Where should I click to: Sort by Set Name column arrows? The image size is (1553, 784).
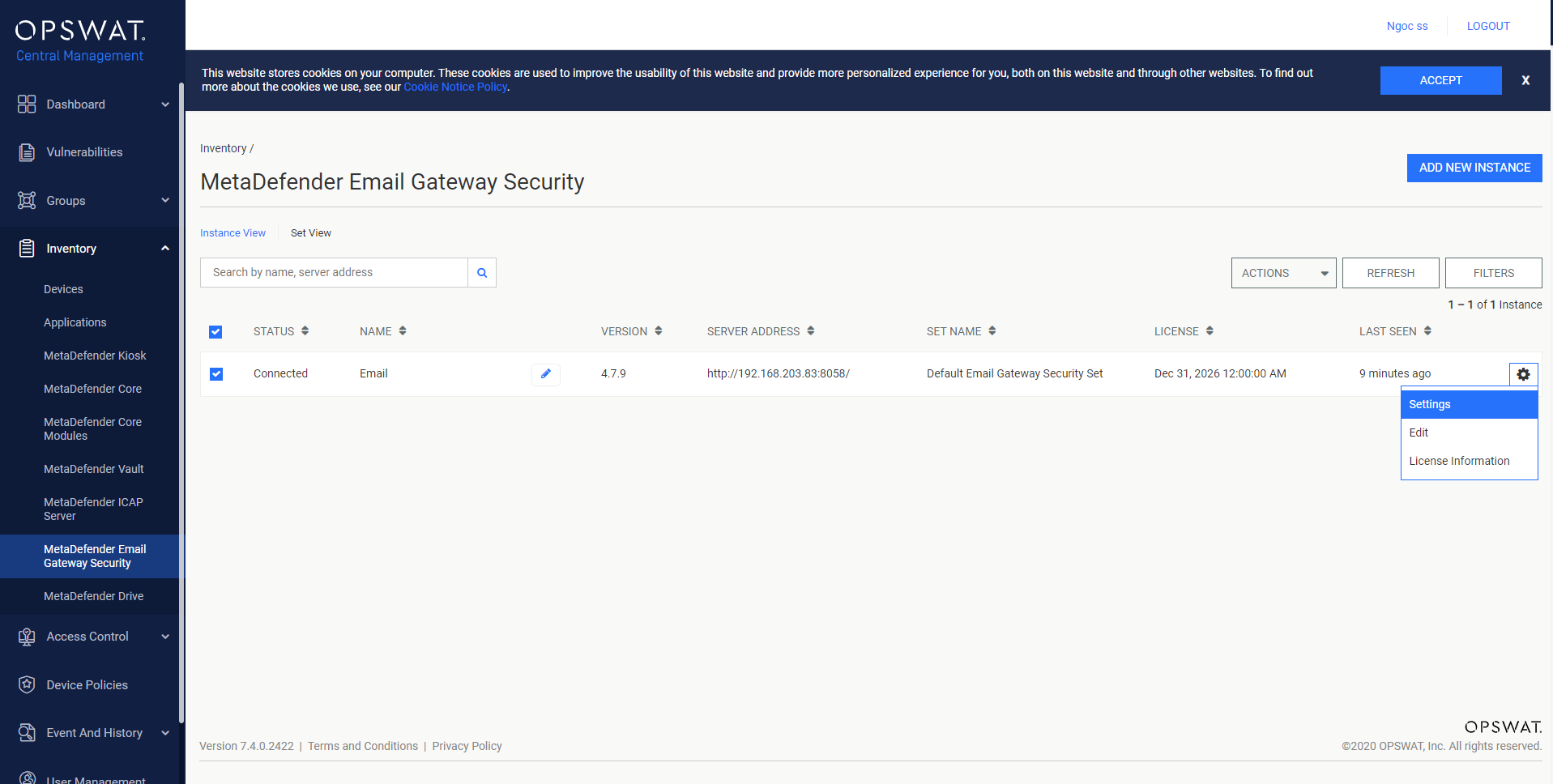coord(992,330)
